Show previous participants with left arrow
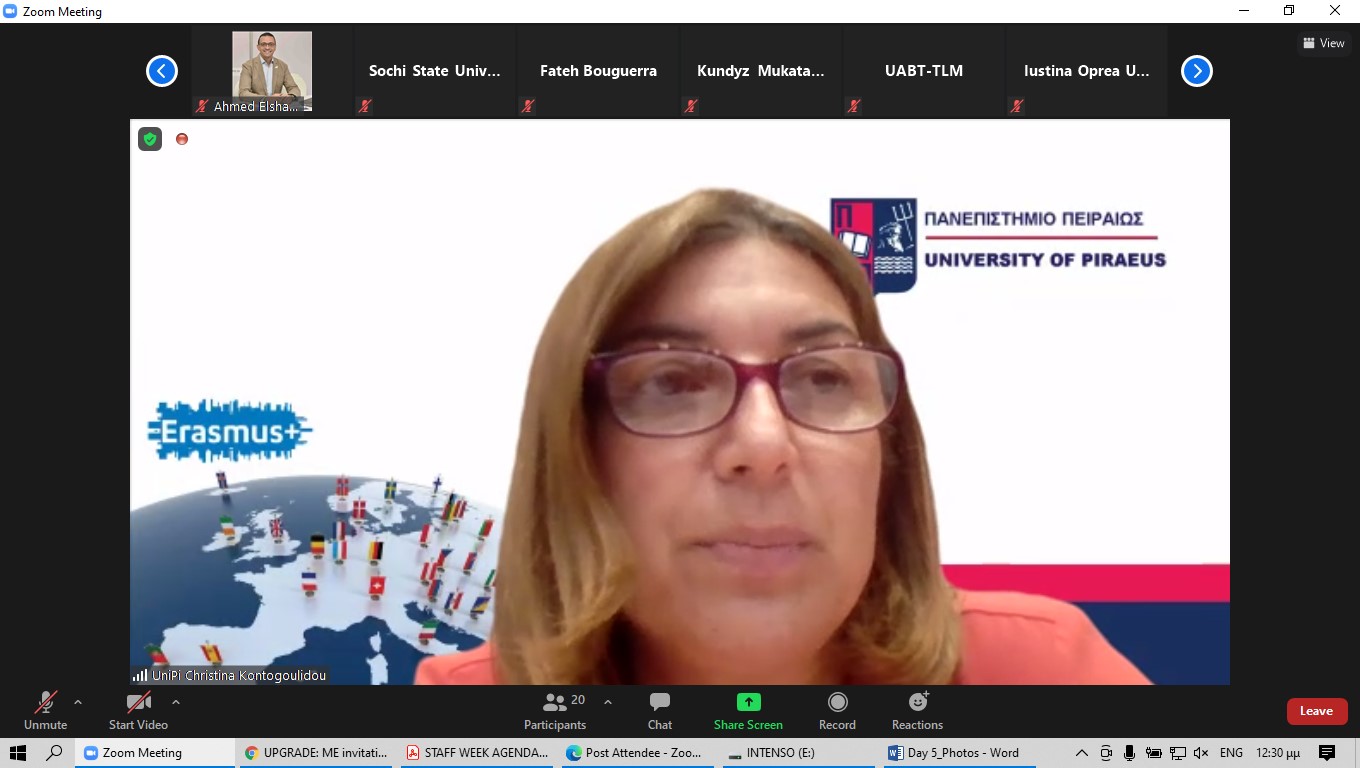This screenshot has height=768, width=1360. click(x=162, y=71)
